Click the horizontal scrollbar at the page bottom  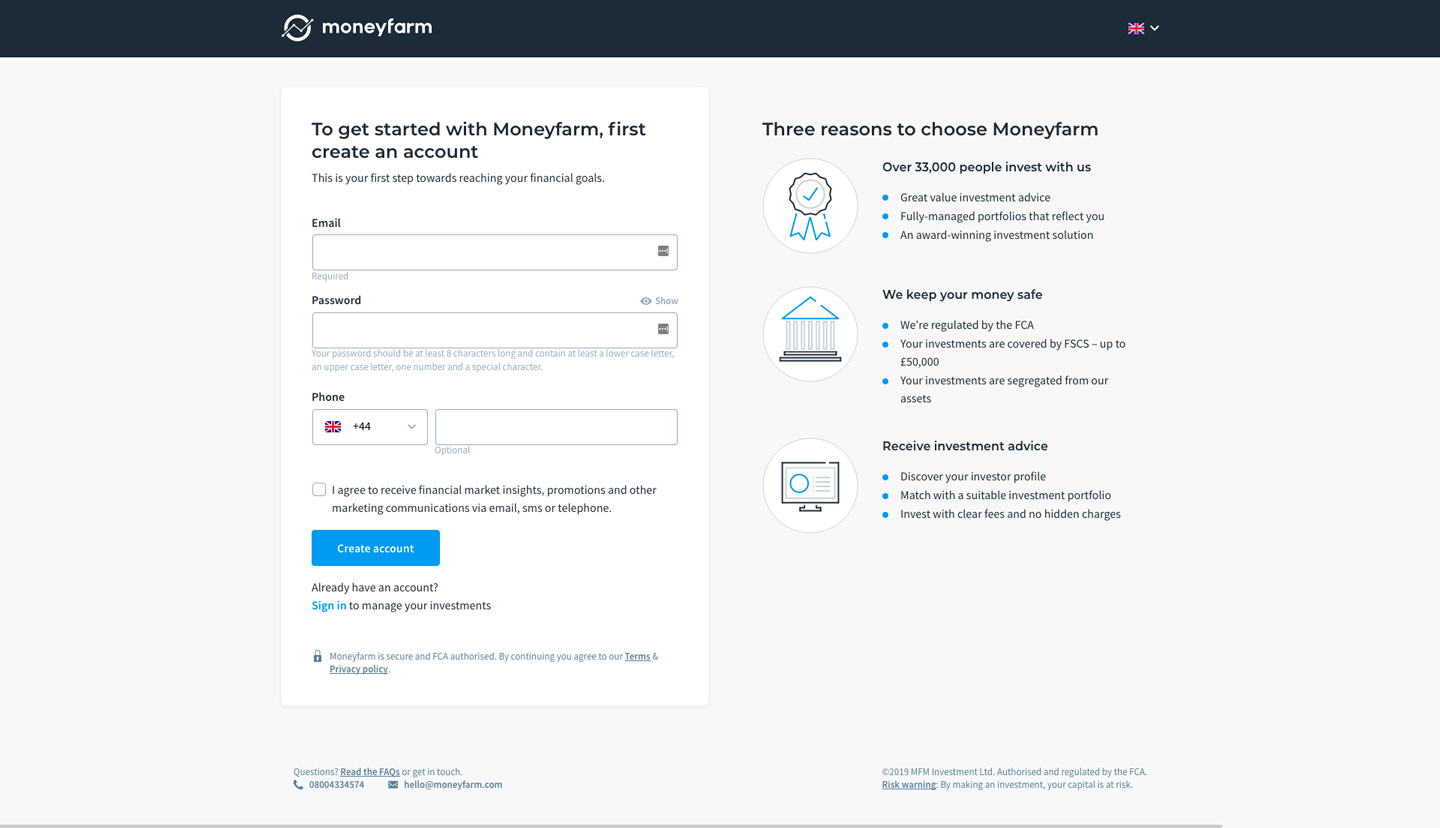click(x=611, y=825)
